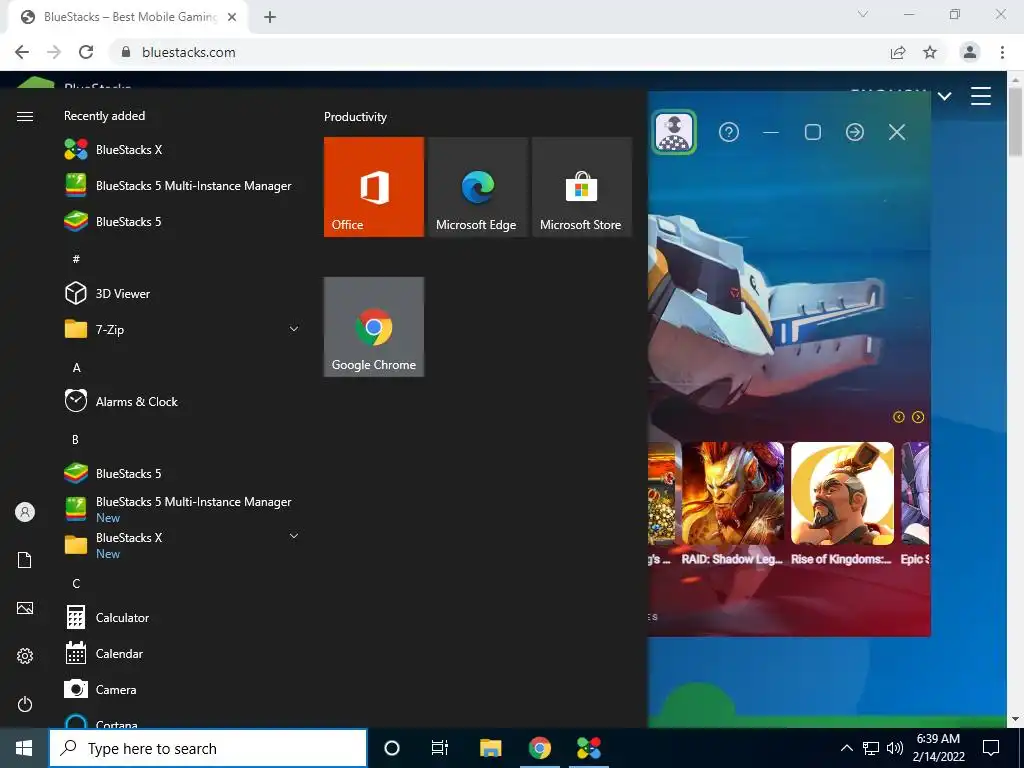The height and width of the screenshot is (768, 1024).
Task: Open Rise of Kingdoms game card
Action: click(842, 502)
